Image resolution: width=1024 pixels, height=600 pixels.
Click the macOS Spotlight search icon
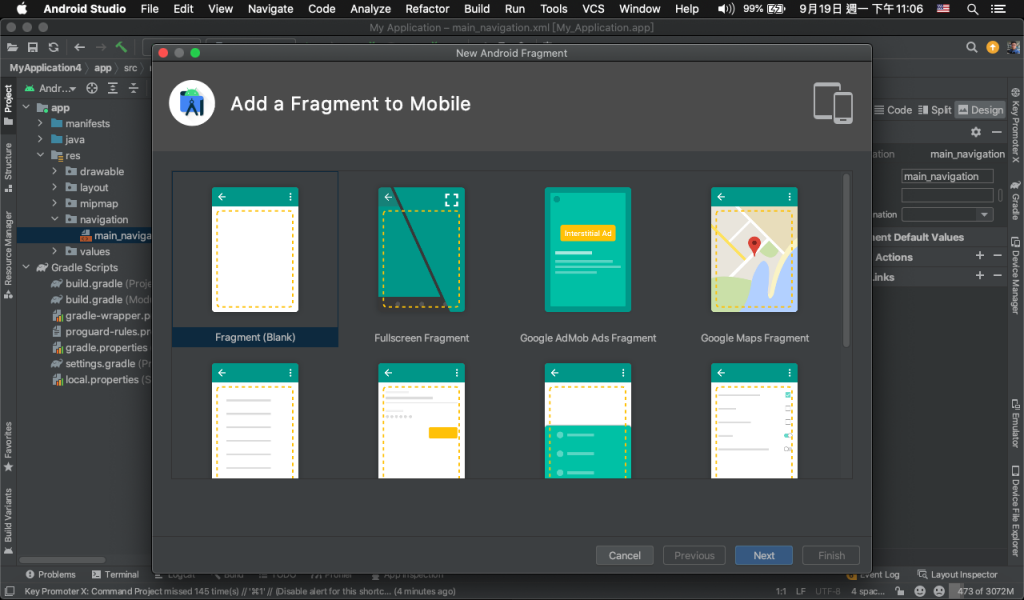click(x=972, y=8)
